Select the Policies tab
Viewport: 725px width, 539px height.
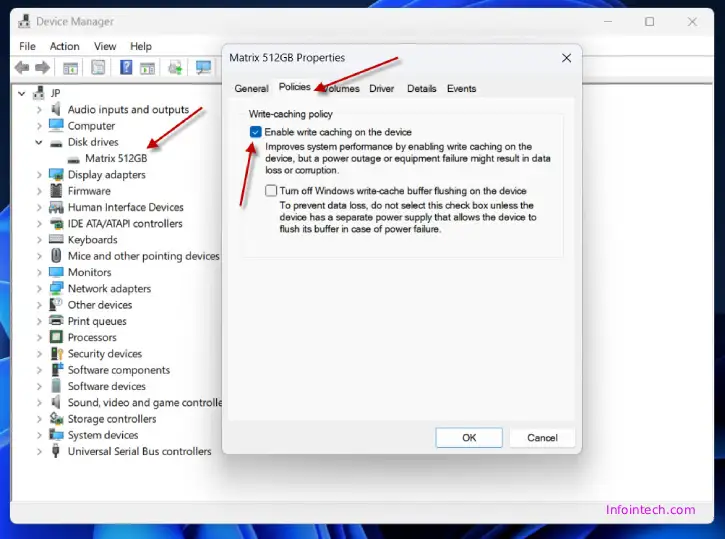pyautogui.click(x=295, y=87)
